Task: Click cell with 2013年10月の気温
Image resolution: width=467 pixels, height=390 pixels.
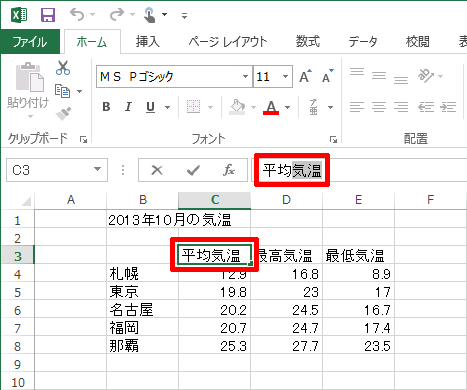Action: point(170,220)
